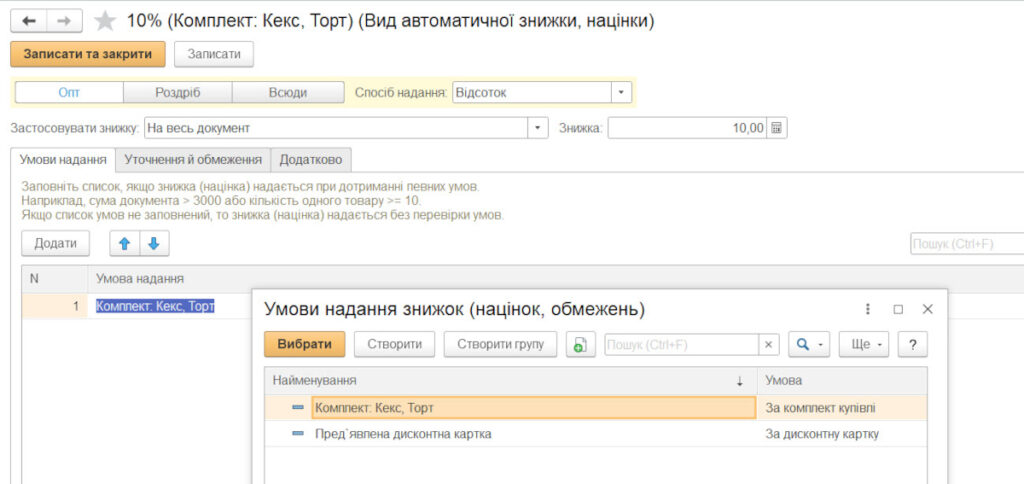This screenshot has height=484, width=1024.
Task: Expand the Застосовувати знижку dropdown arrow
Action: 537,128
